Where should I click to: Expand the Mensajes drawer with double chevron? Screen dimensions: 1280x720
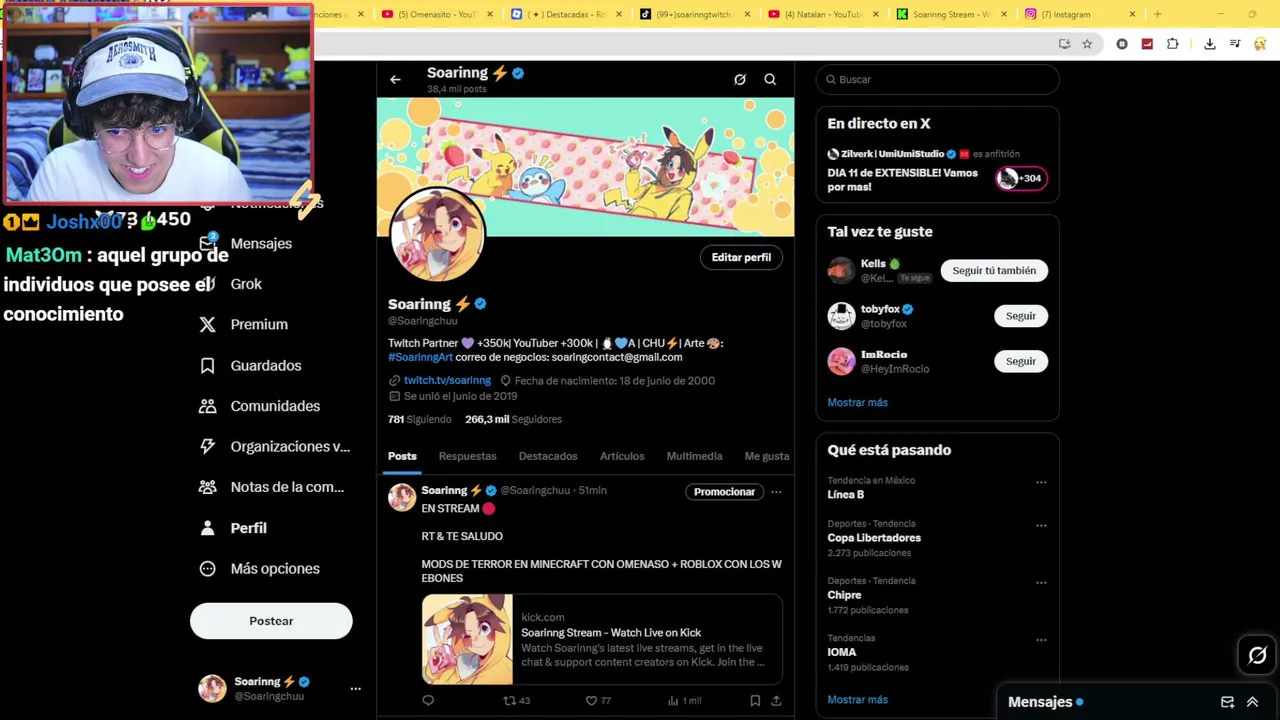point(1252,702)
